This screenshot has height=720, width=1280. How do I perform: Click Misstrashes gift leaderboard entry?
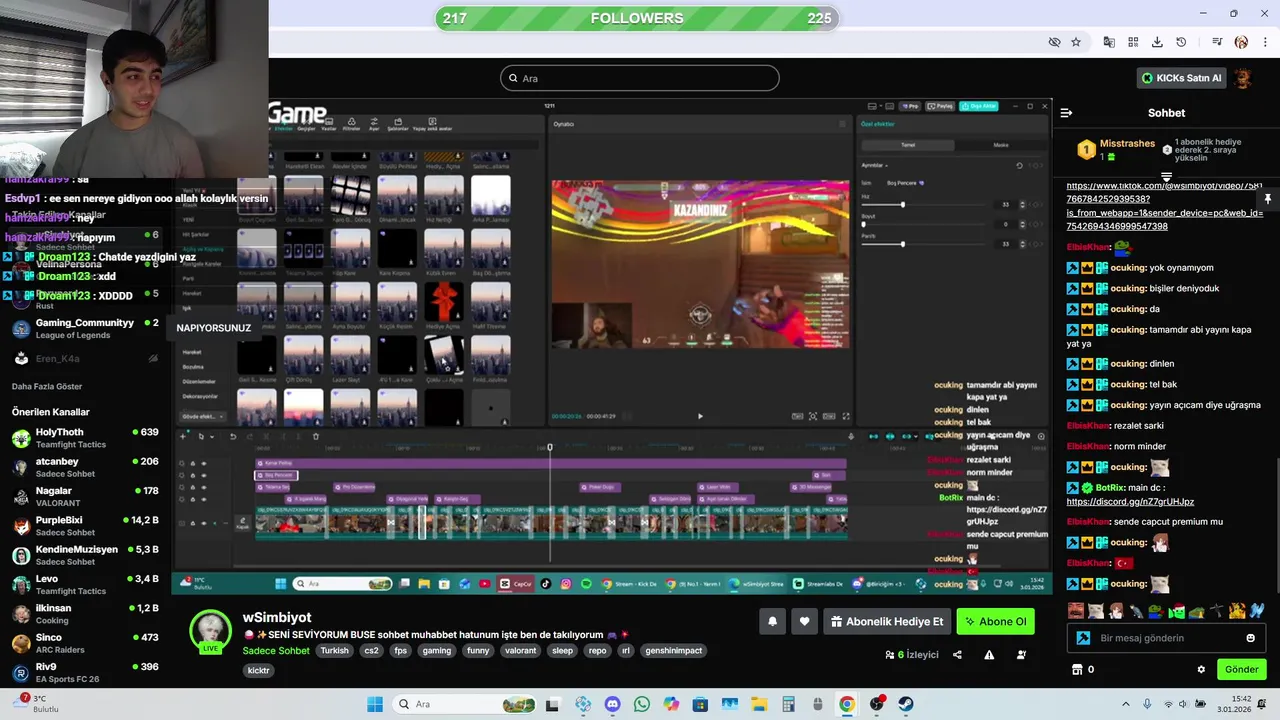click(x=1115, y=150)
